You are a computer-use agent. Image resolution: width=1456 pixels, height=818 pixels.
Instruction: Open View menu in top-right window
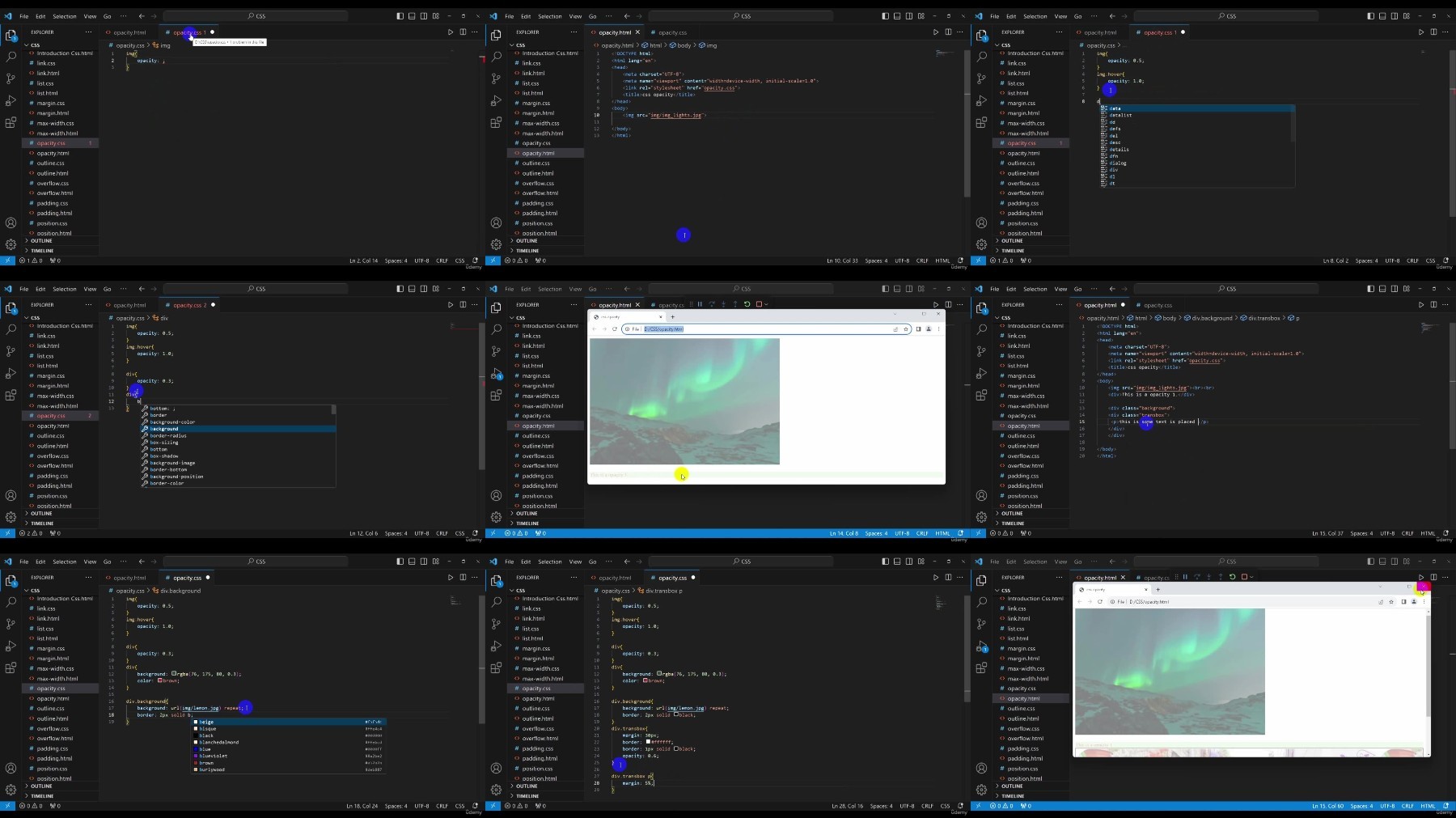tap(1060, 16)
